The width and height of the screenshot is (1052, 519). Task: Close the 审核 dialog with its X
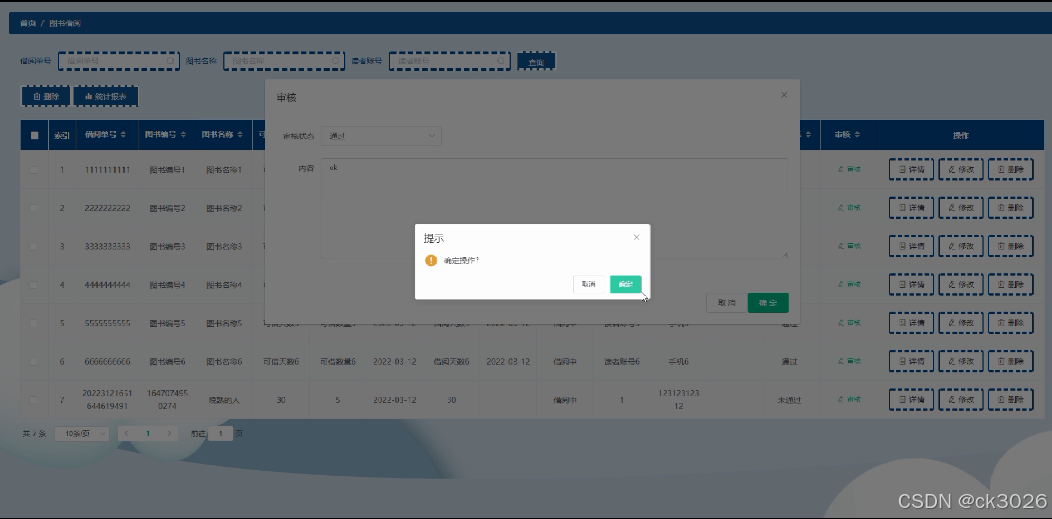pos(784,95)
